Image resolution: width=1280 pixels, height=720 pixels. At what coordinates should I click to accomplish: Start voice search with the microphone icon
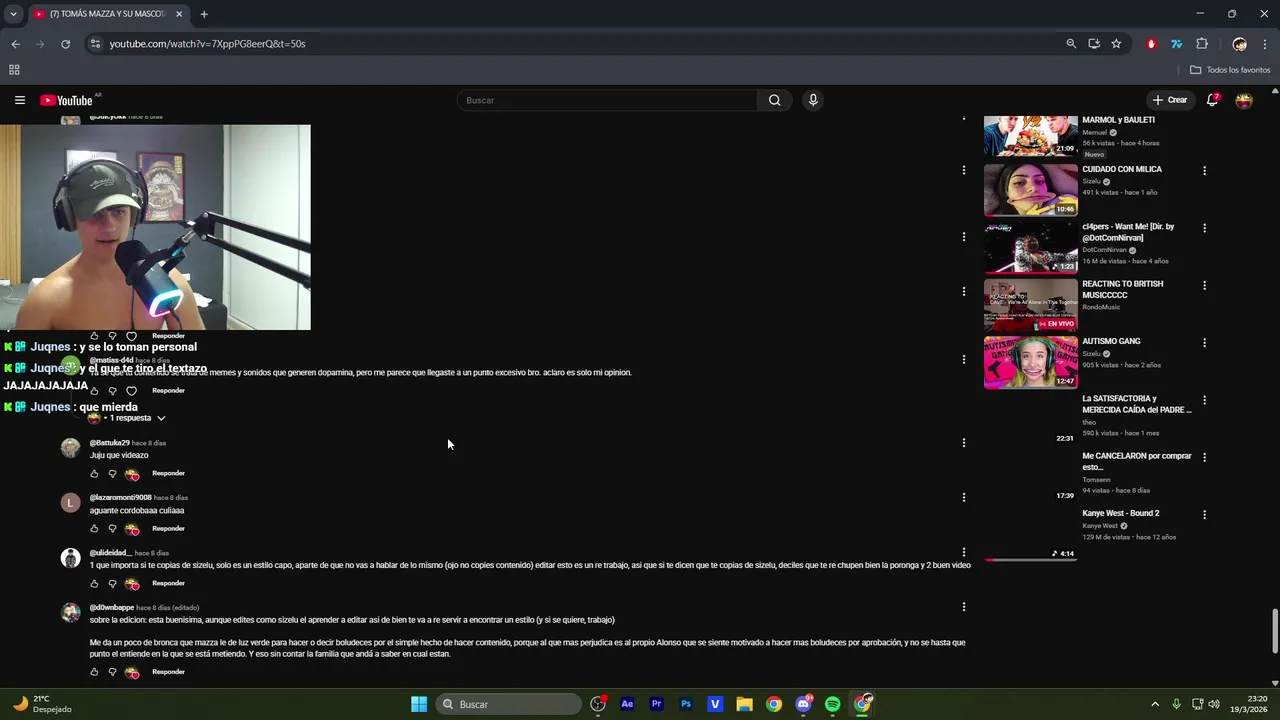(x=813, y=100)
